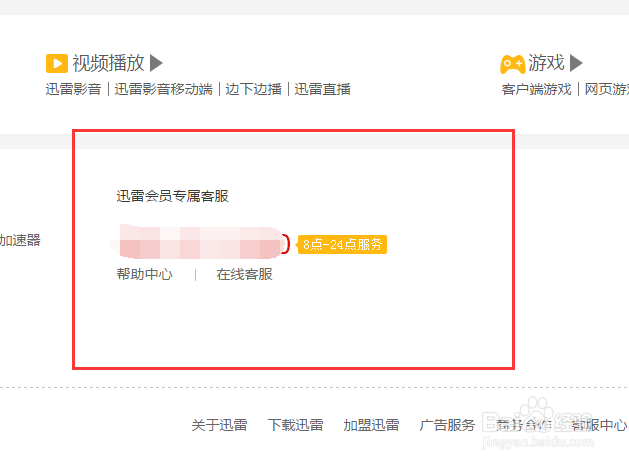The width and height of the screenshot is (629, 464).
Task: Open 加盟迅雷 footer link
Action: (371, 425)
